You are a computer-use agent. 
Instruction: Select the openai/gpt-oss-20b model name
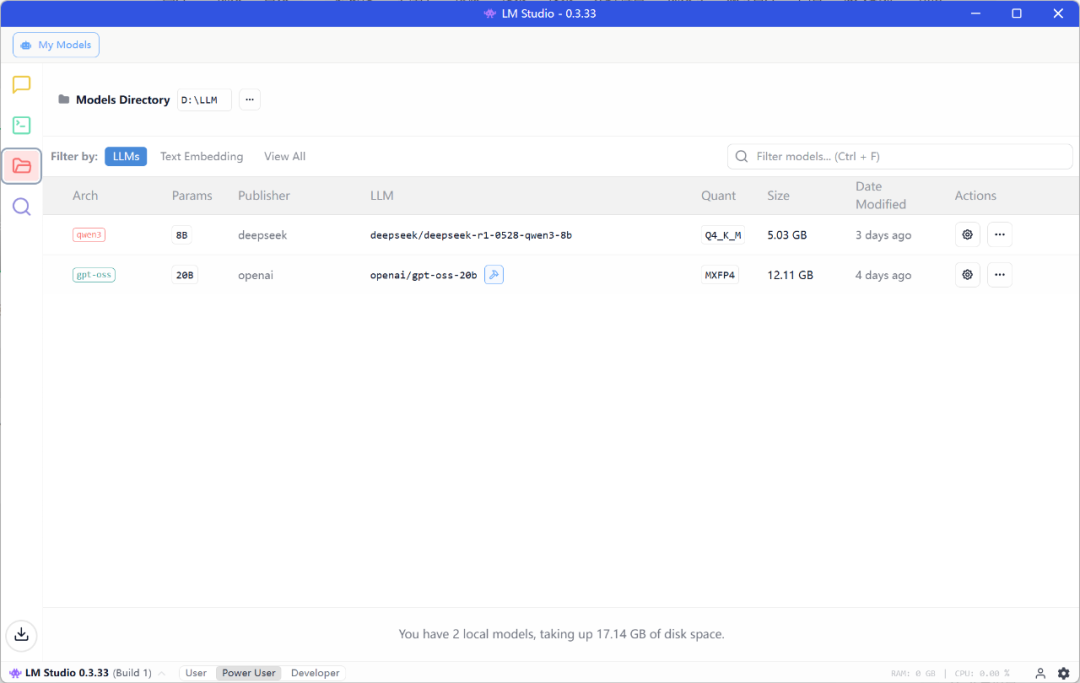[x=423, y=275]
